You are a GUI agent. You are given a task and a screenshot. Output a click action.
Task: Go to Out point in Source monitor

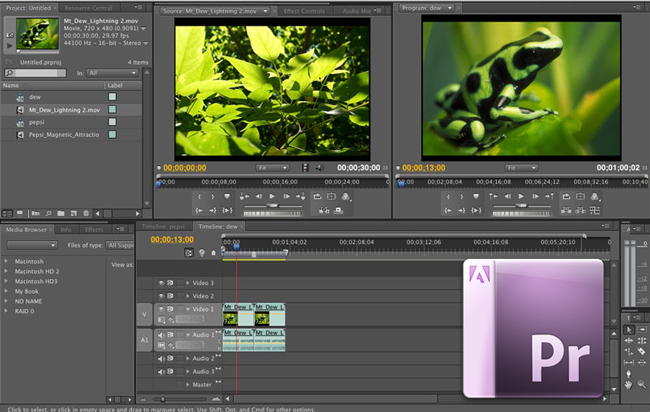213,211
